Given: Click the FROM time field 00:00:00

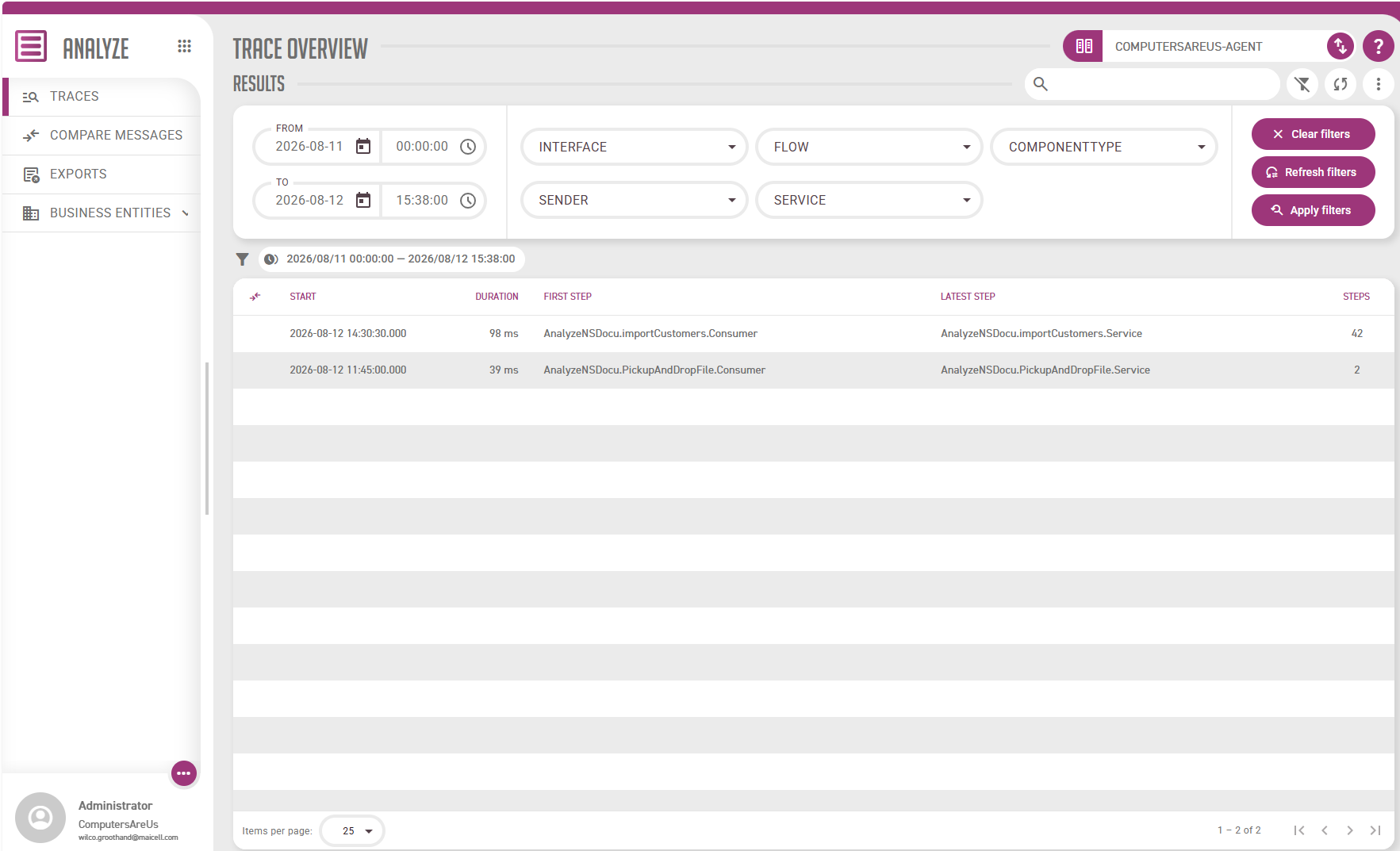Looking at the screenshot, I should 422,147.
